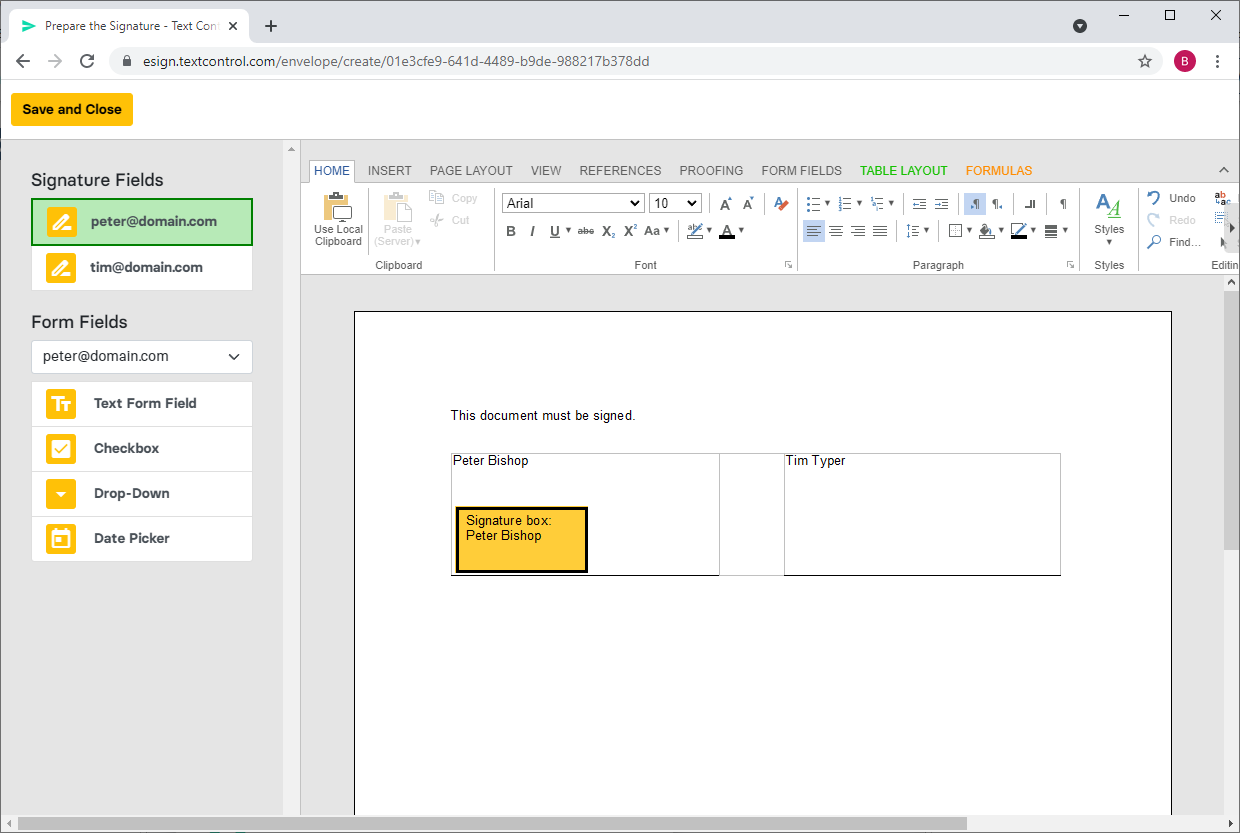The image size is (1240, 833).
Task: Apply Italic formatting in the ribbon
Action: pyautogui.click(x=532, y=231)
